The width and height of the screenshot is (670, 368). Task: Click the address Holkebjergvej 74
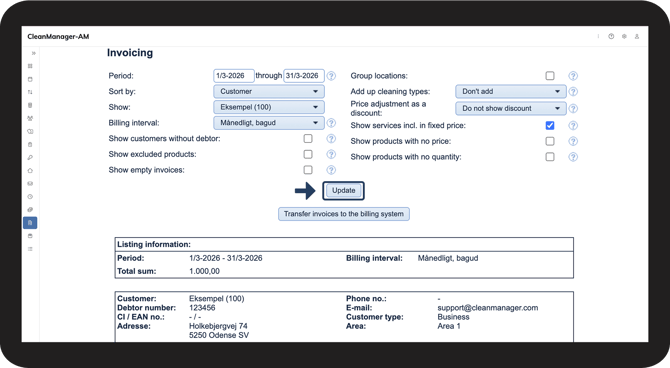tap(218, 326)
